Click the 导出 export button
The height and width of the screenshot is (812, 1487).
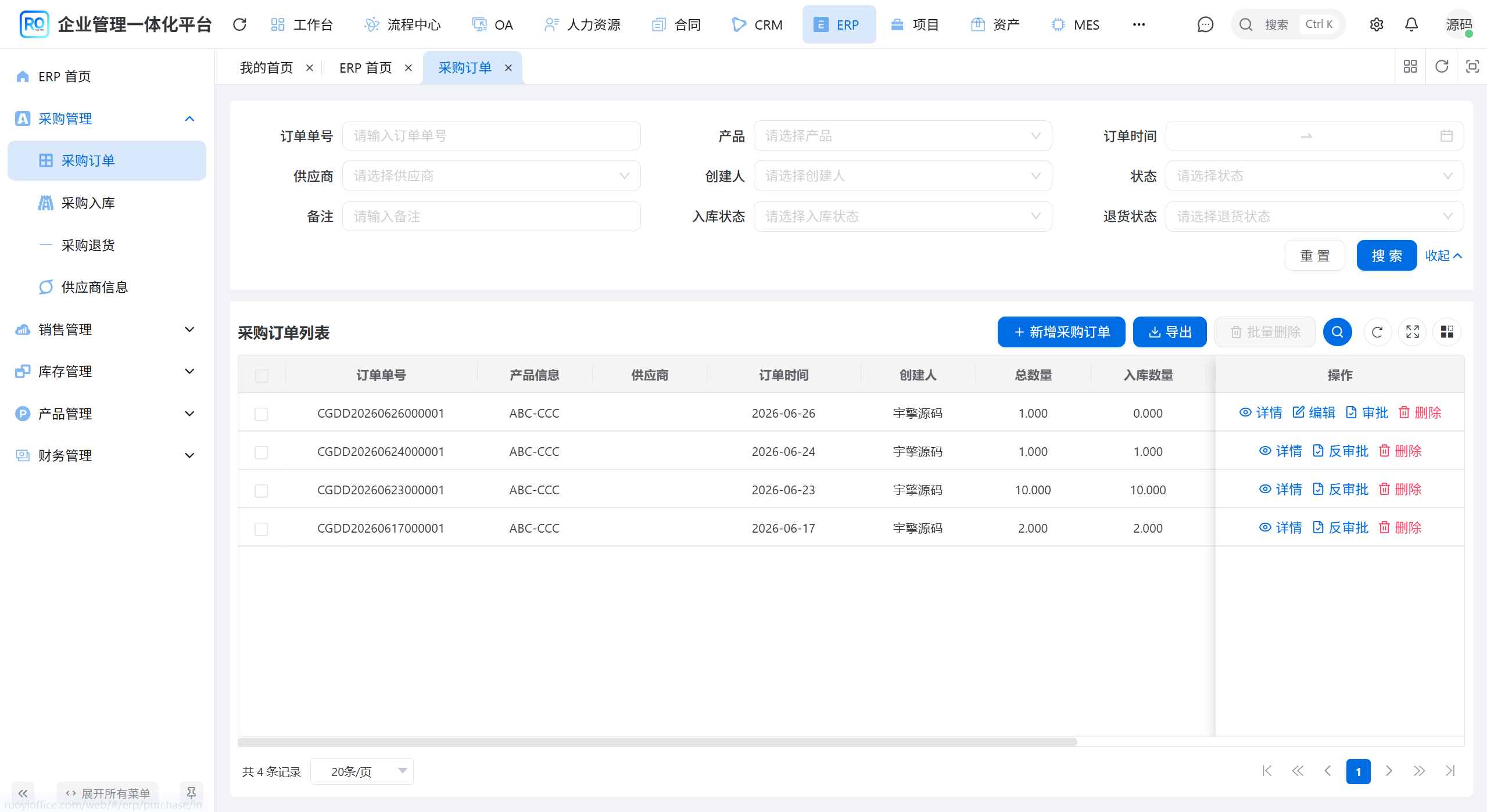[1170, 332]
